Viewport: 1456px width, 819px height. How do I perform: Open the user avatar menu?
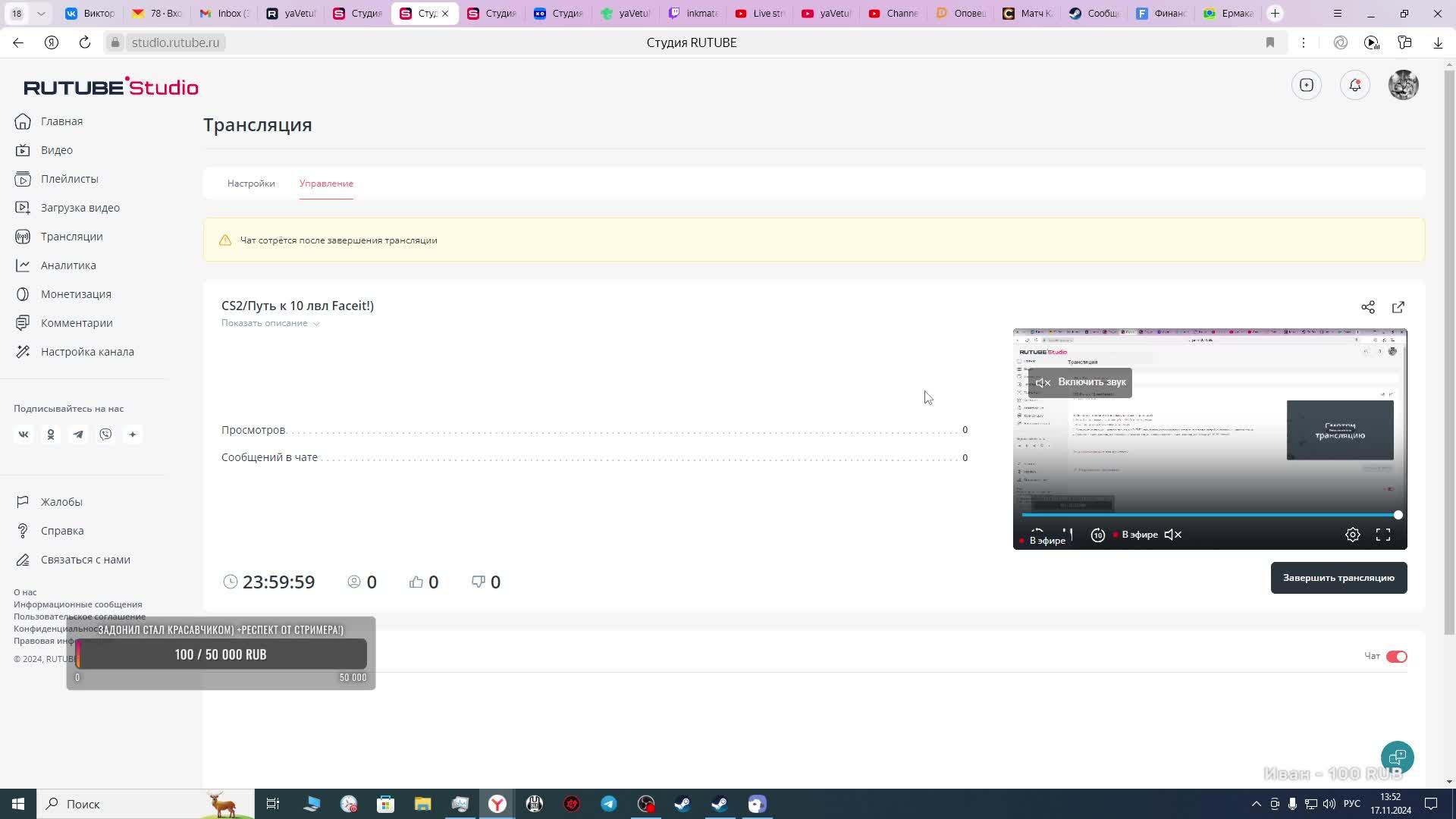[1403, 85]
